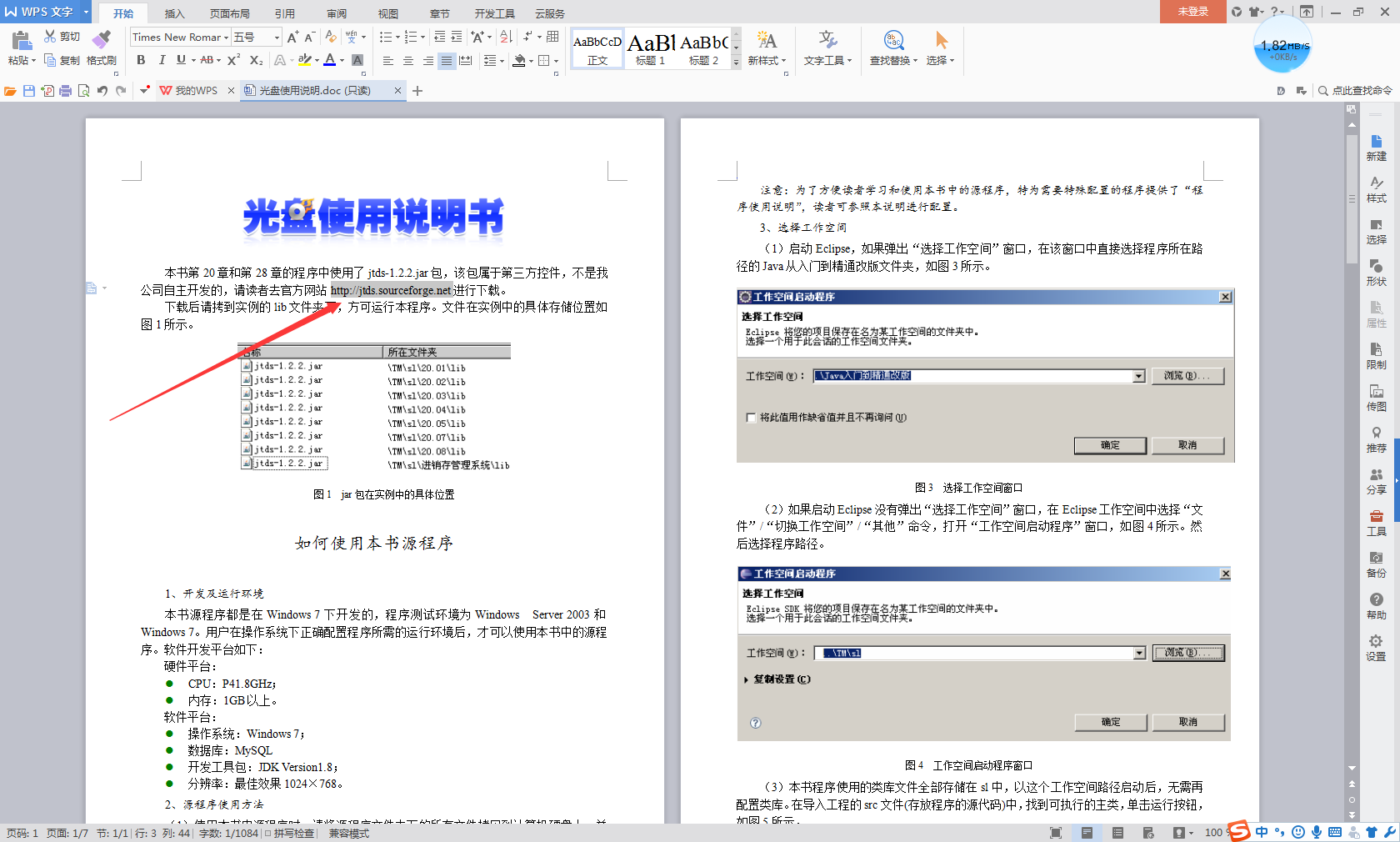This screenshot has width=1400, height=842.
Task: Click new tab plus button
Action: pyautogui.click(x=417, y=91)
